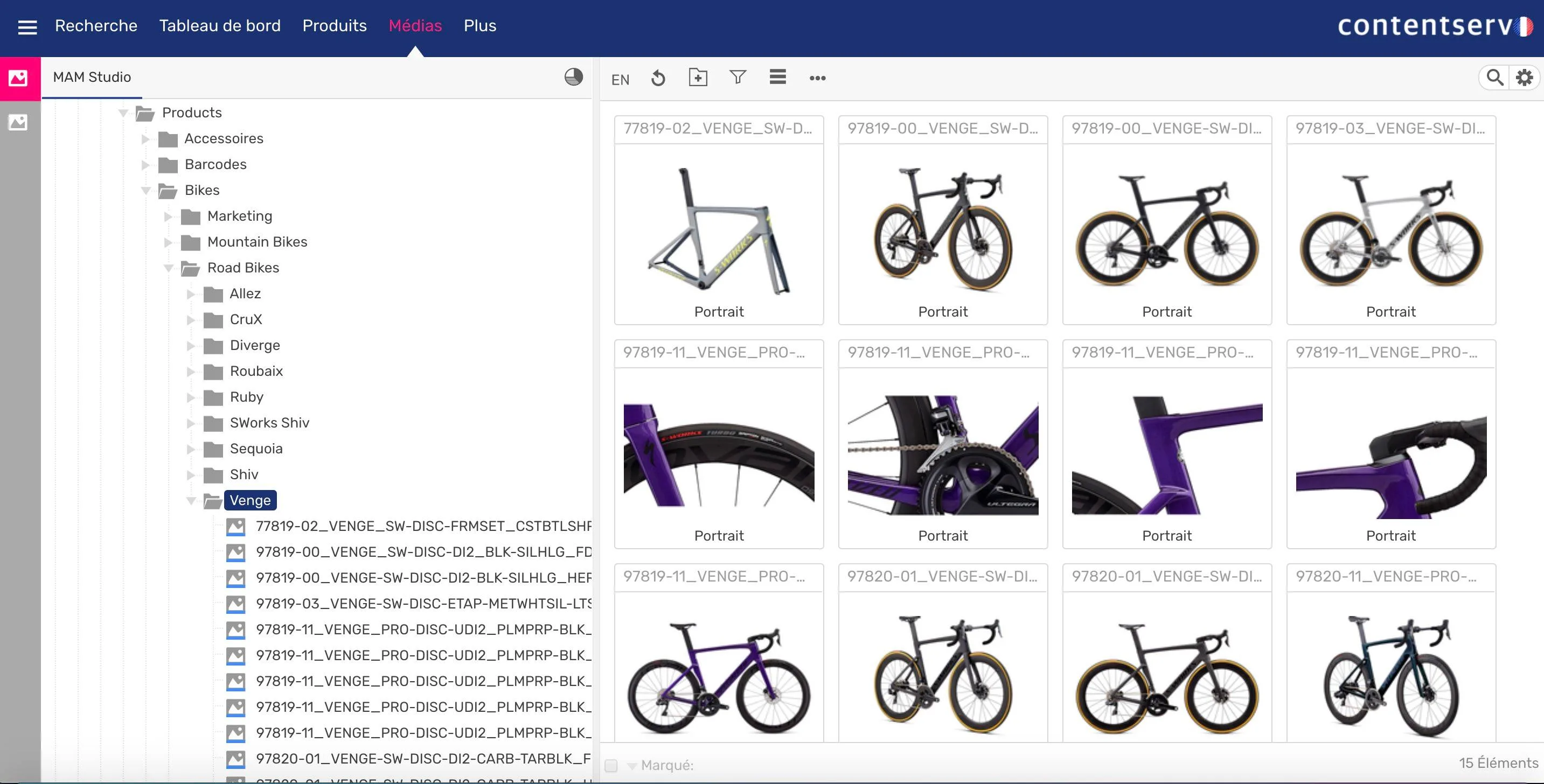Click the Roubaix folder icon
Viewport: 1544px width, 784px height.
click(213, 372)
